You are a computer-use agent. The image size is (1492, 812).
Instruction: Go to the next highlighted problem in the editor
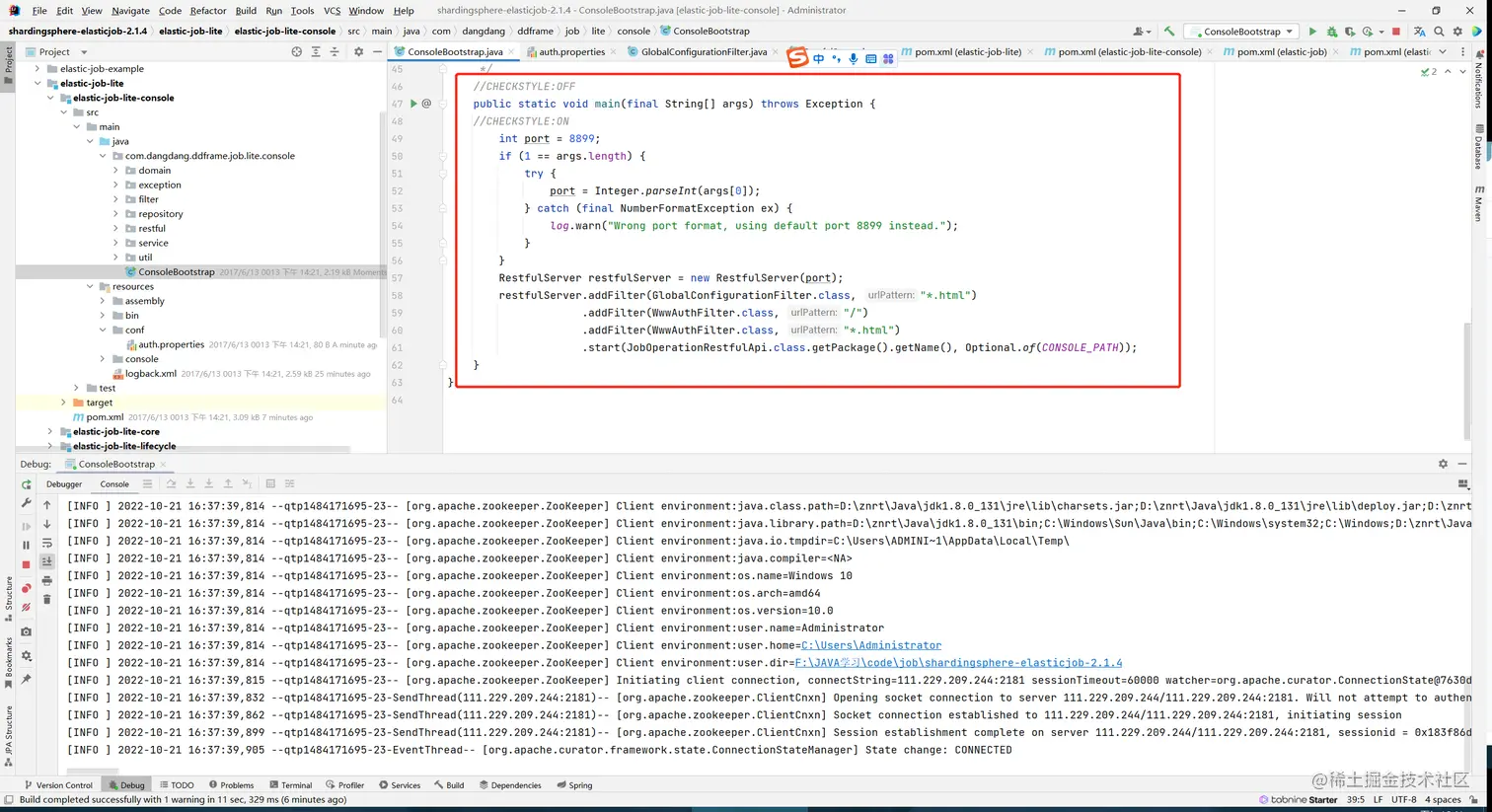click(1462, 72)
